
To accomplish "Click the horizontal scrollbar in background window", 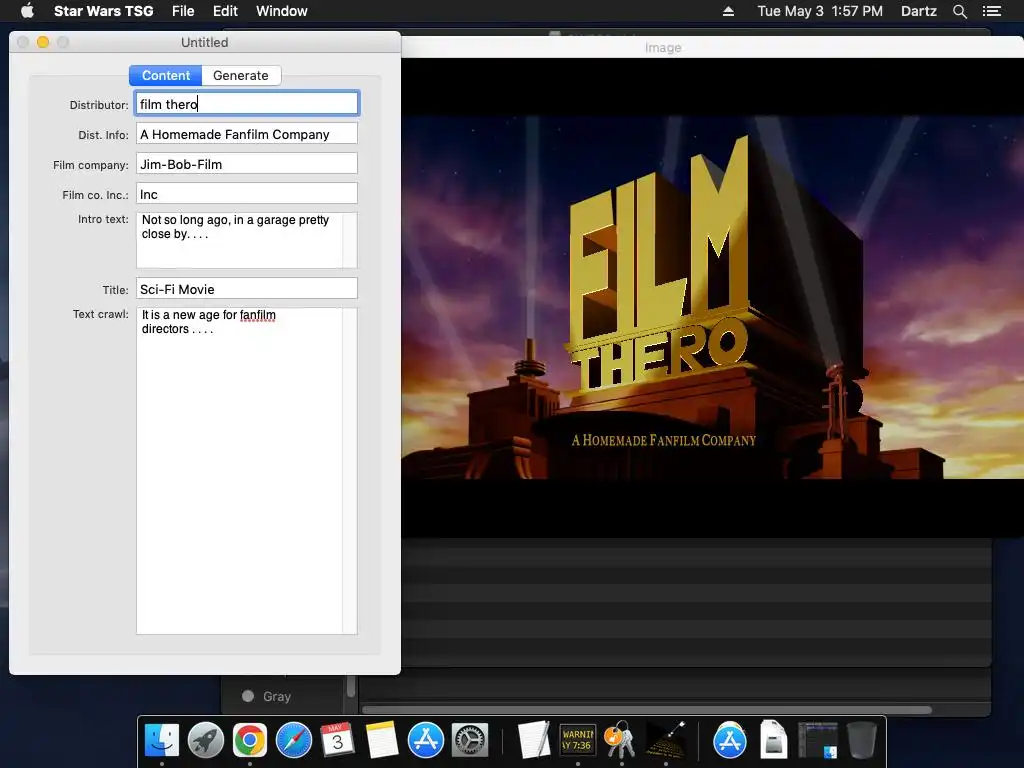I will [x=647, y=709].
